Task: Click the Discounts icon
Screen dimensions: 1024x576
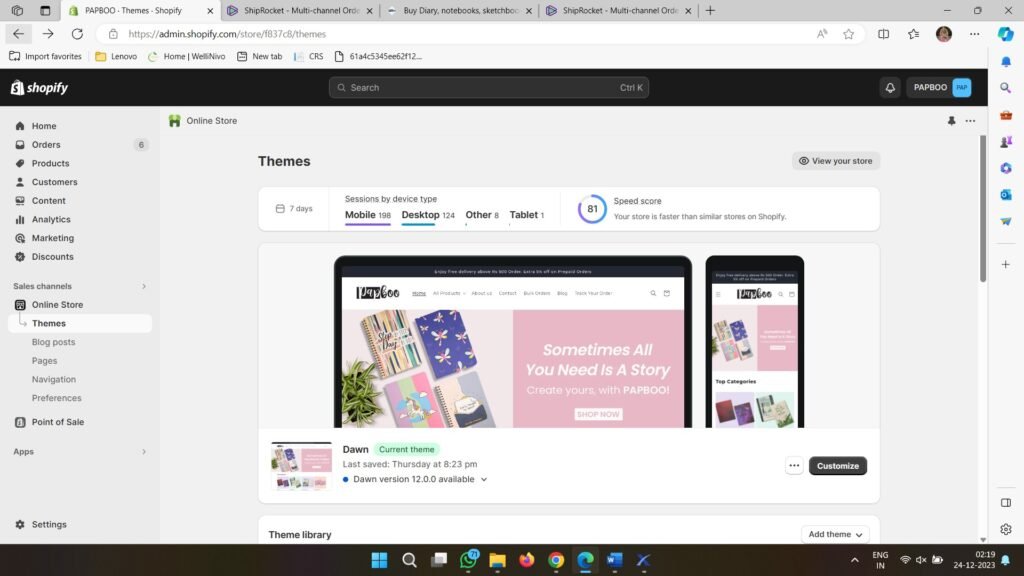Action: 20,257
